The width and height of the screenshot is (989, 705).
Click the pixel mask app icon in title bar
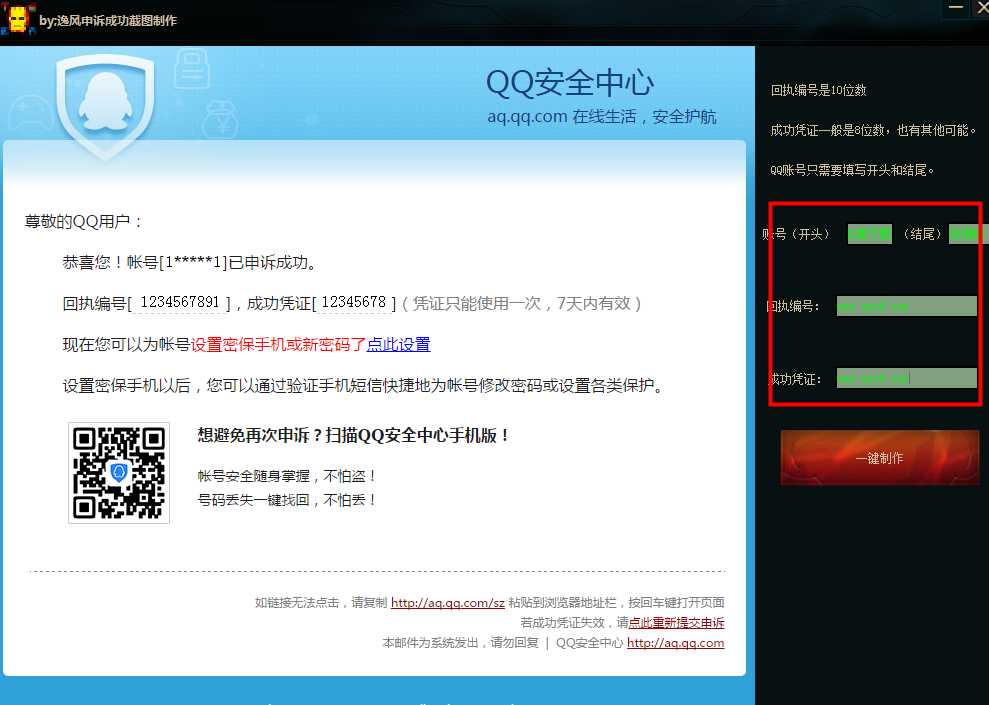click(18, 18)
